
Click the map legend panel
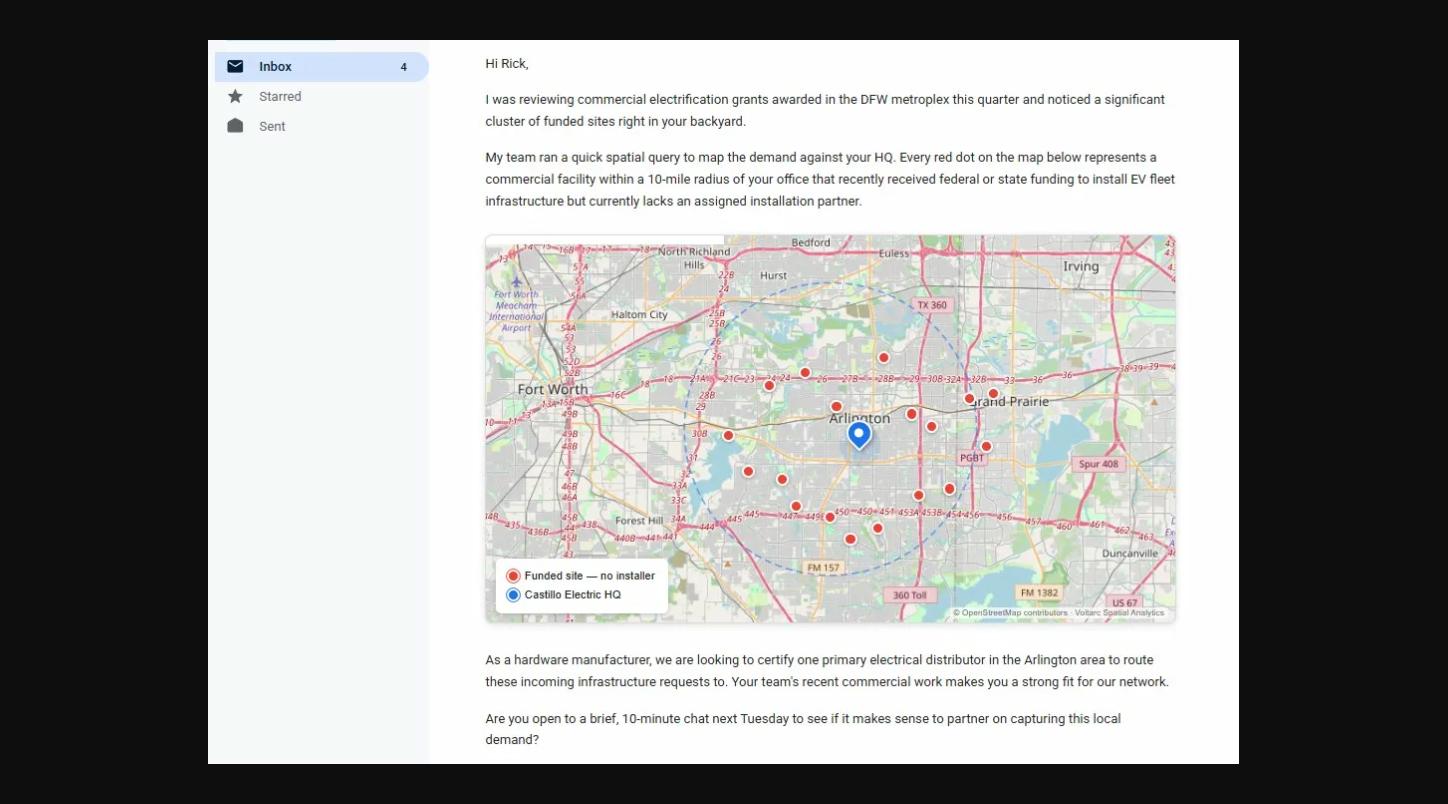pos(580,583)
